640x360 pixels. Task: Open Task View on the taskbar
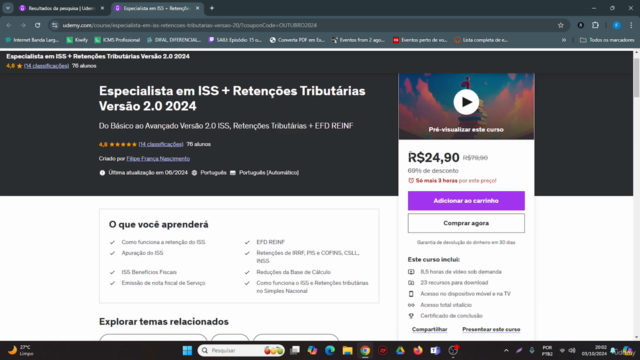295,350
